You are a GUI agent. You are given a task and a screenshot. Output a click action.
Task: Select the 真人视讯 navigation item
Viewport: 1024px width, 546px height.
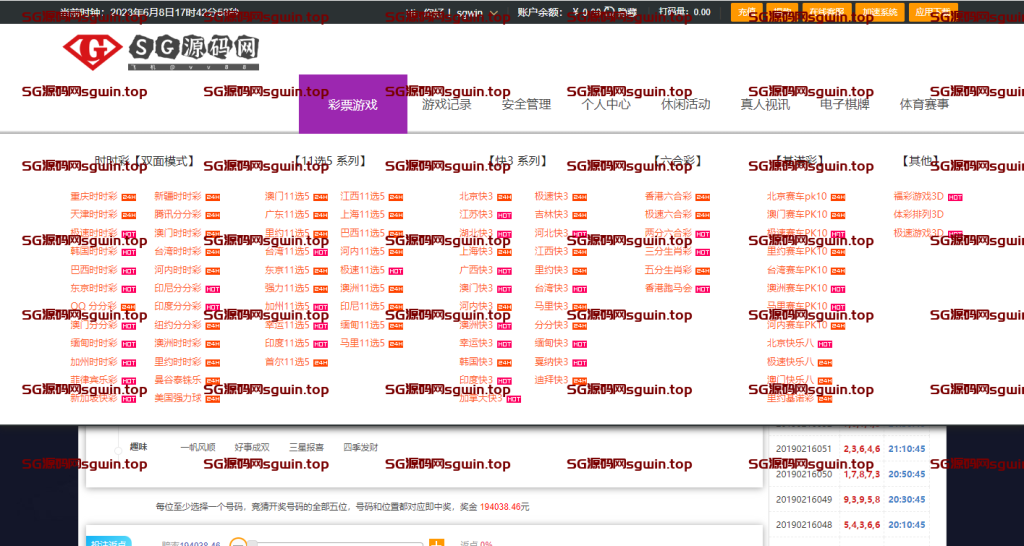point(765,104)
